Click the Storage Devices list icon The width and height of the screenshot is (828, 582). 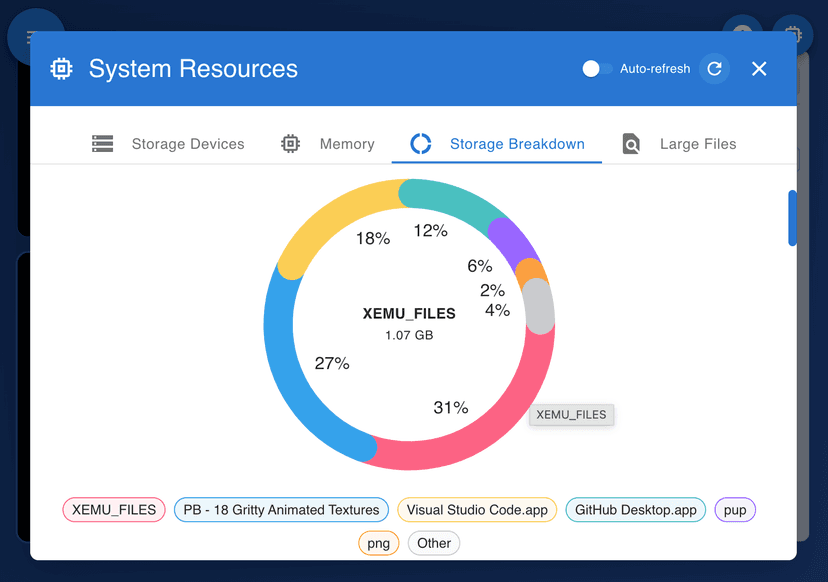click(102, 144)
